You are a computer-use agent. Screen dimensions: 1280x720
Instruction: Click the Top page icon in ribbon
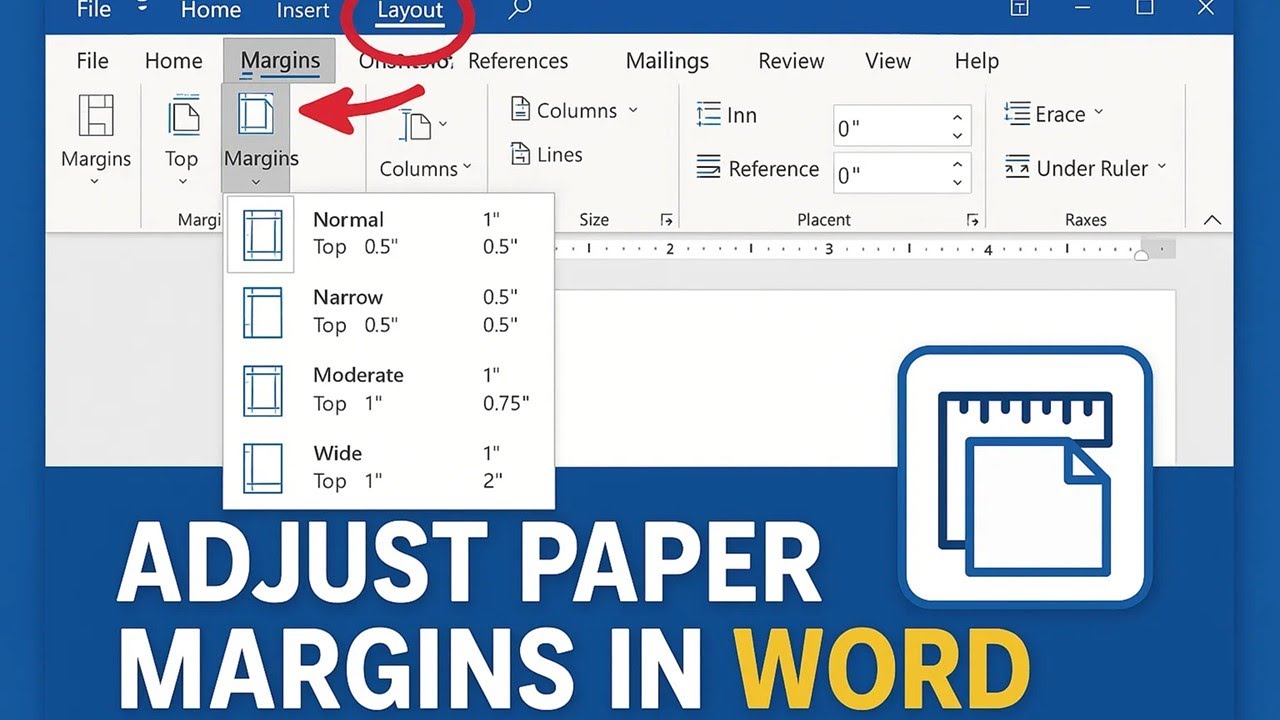point(183,115)
